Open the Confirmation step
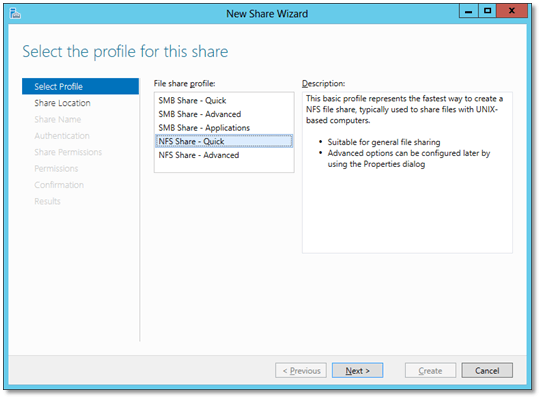Screen dimensions: 541x399 [x=59, y=185]
